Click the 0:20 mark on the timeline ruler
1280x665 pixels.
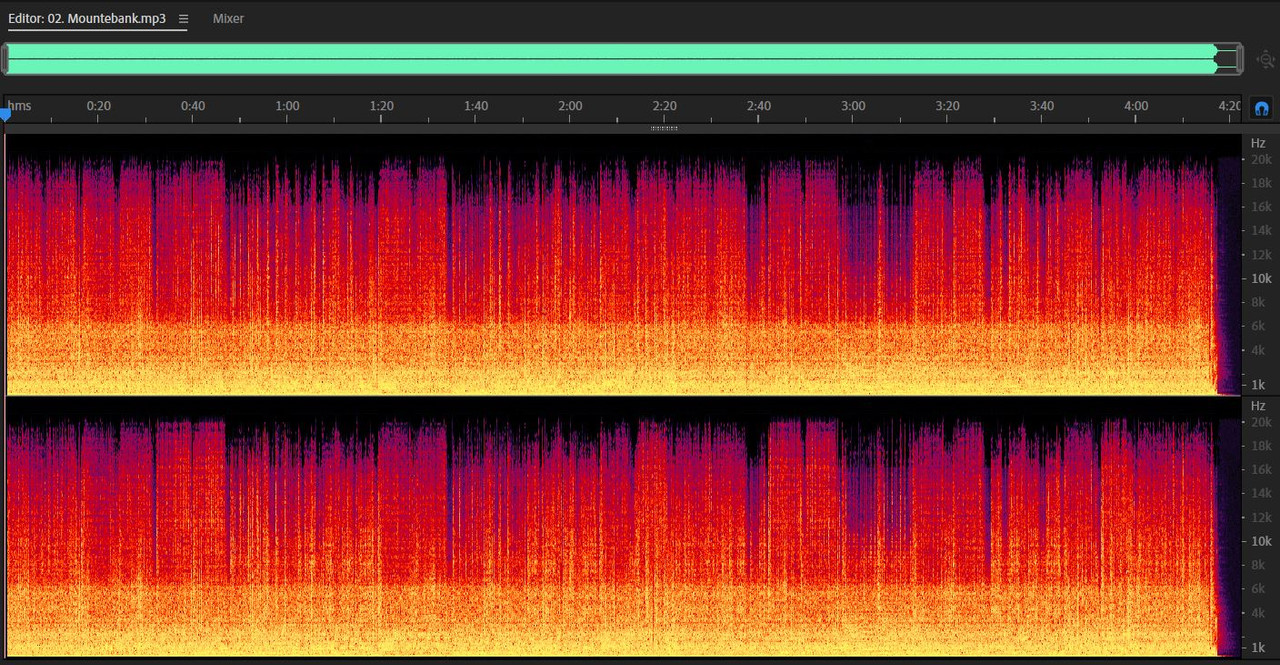[x=98, y=106]
